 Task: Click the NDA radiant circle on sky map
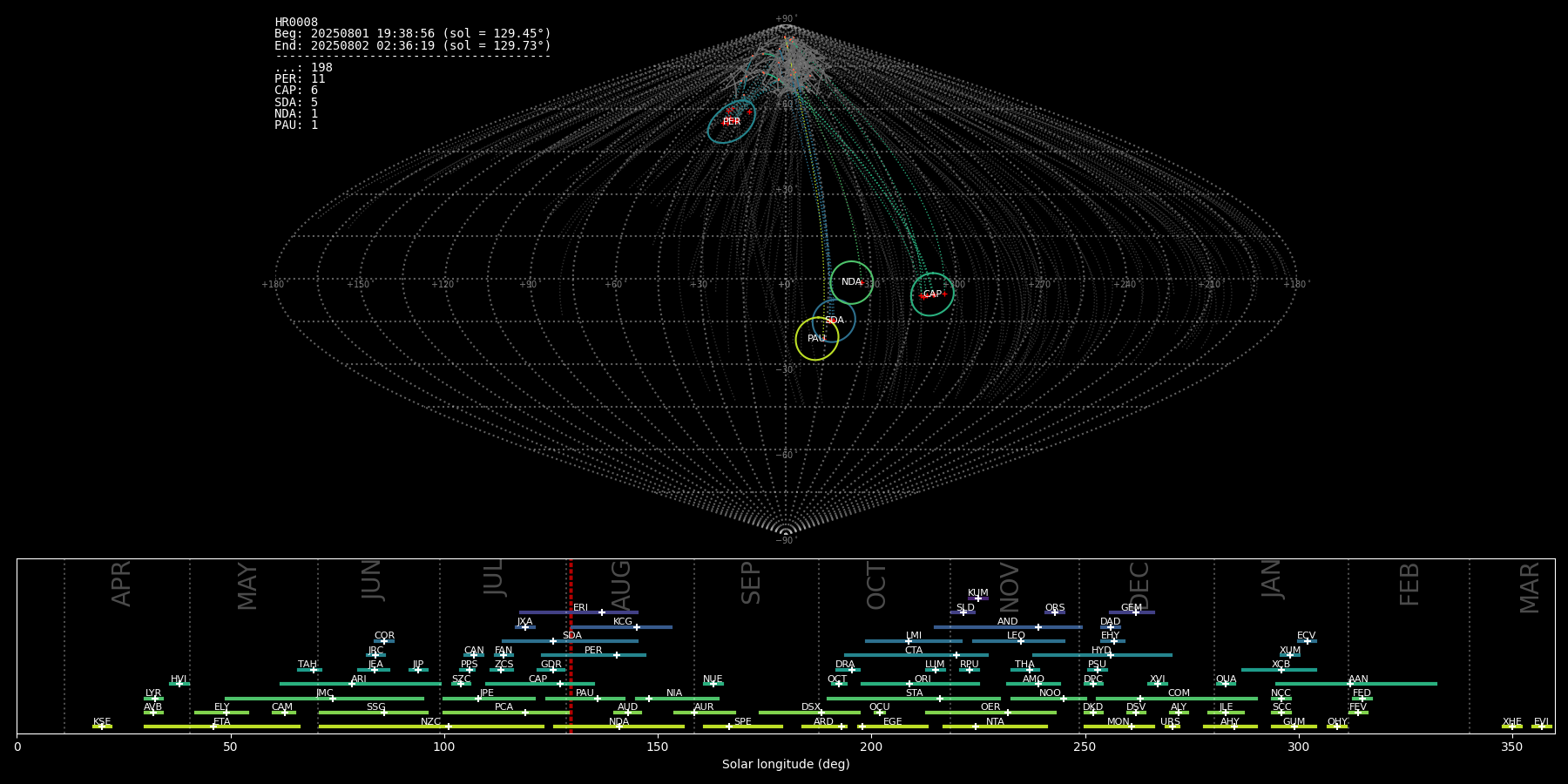coord(851,282)
